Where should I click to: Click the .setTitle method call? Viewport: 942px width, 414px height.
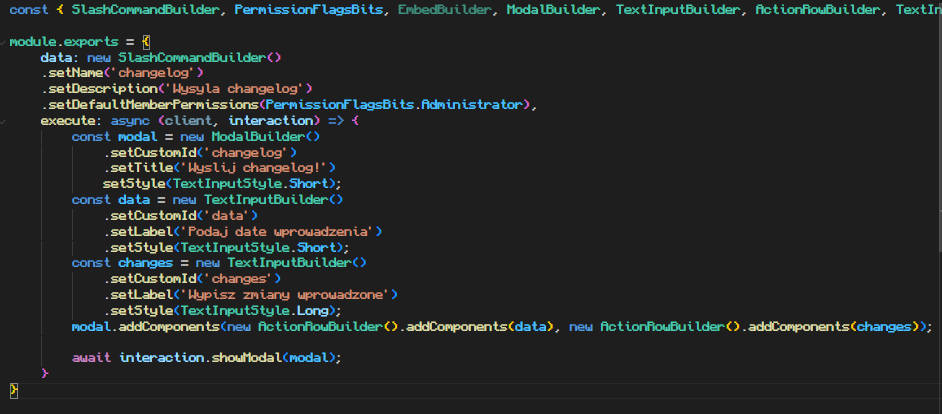[138, 168]
